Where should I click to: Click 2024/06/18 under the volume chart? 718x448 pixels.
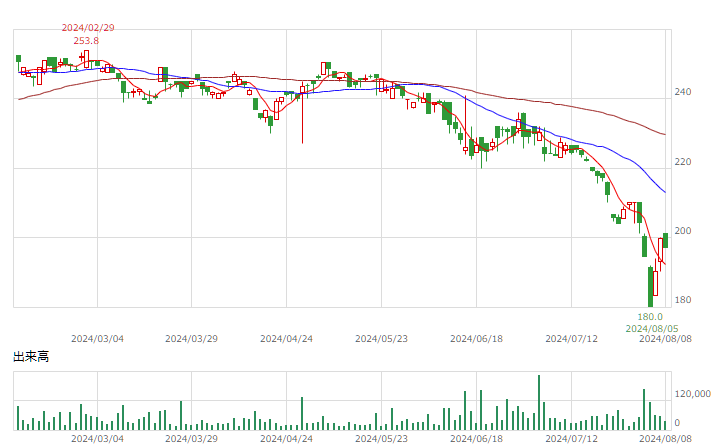point(476,438)
